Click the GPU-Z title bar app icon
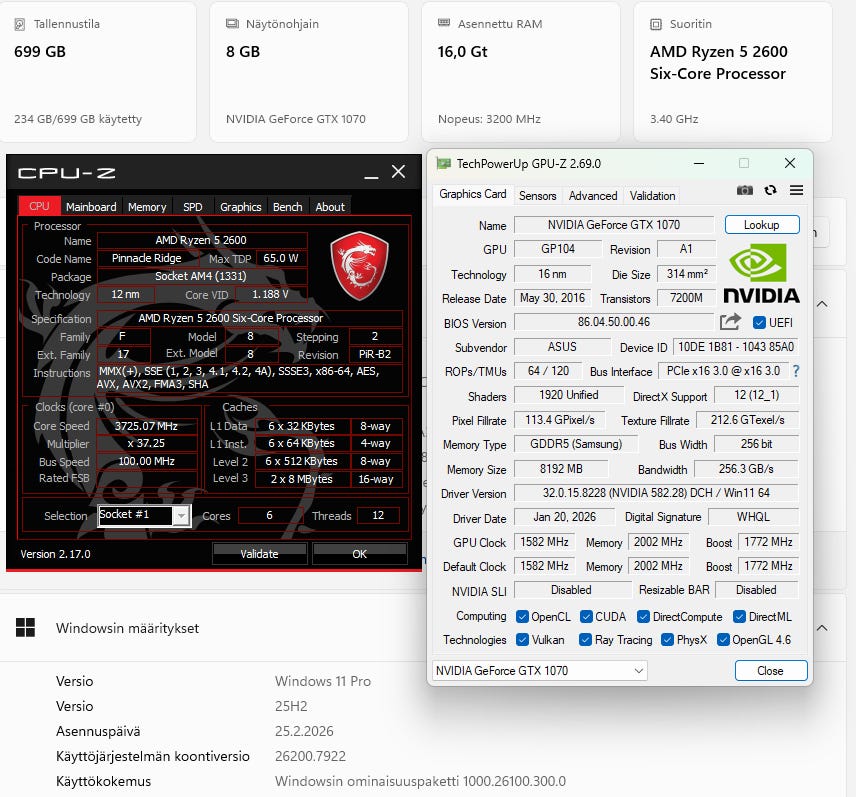 [x=443, y=163]
